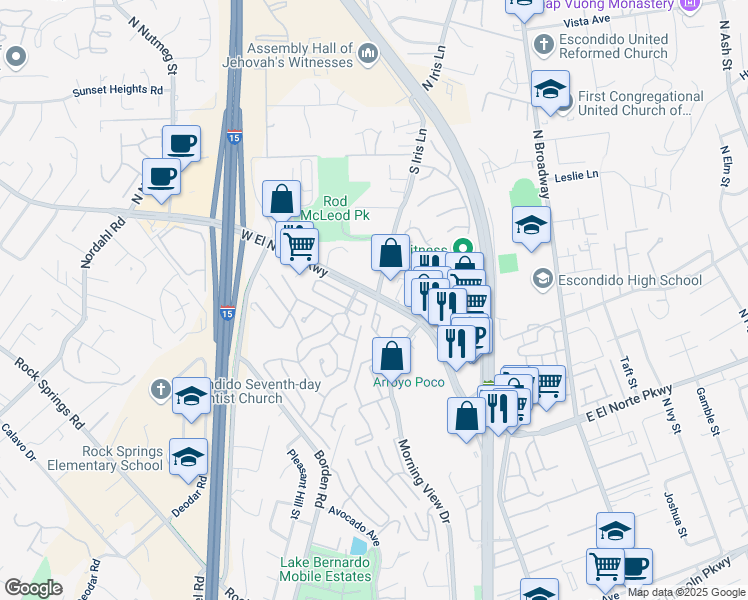
Task: Click the upper coffee cup marker near N Nutmeg St
Action: (181, 145)
